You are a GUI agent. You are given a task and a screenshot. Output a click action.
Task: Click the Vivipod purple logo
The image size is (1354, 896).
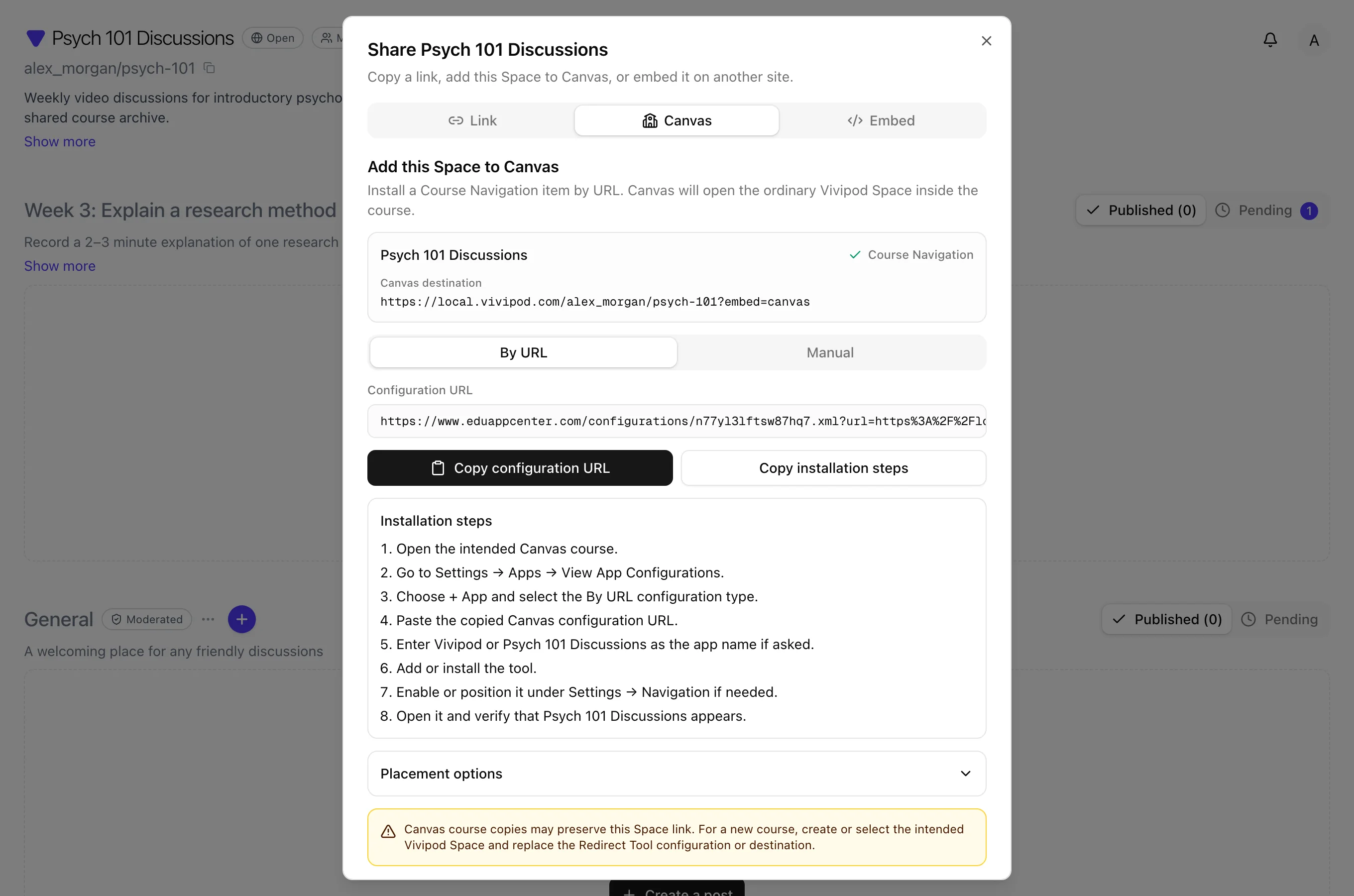[x=35, y=38]
